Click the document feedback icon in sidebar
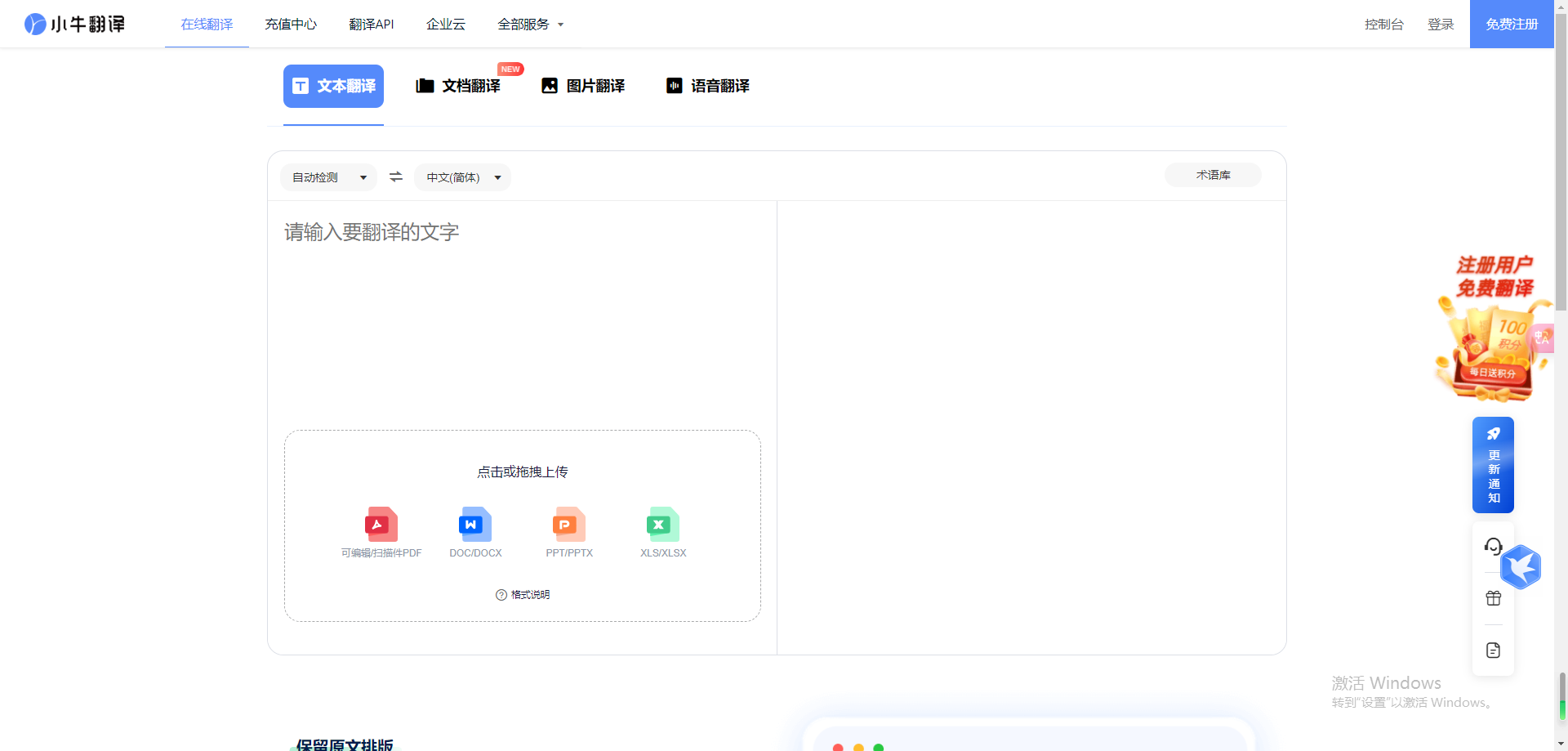This screenshot has height=751, width=1568. click(1493, 650)
